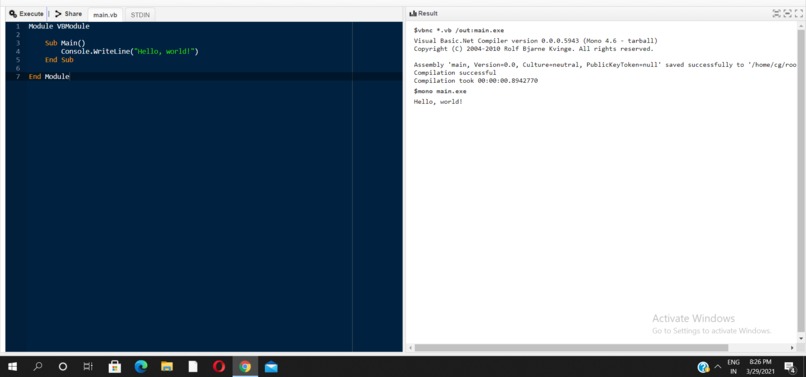Open the Windows Start menu
The image size is (806, 377).
pyautogui.click(x=12, y=366)
